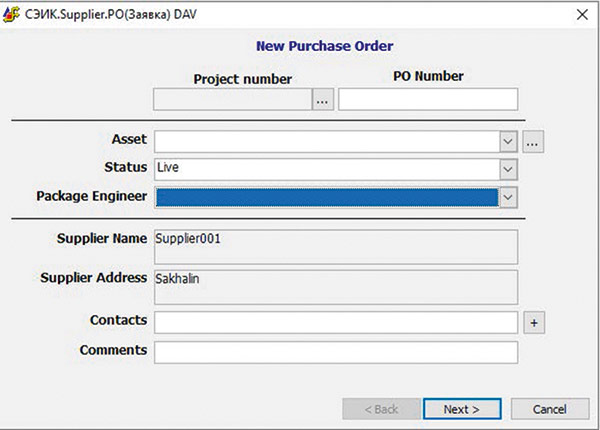Open the Project number browse ellipsis button
The width and height of the screenshot is (600, 430).
(x=322, y=99)
